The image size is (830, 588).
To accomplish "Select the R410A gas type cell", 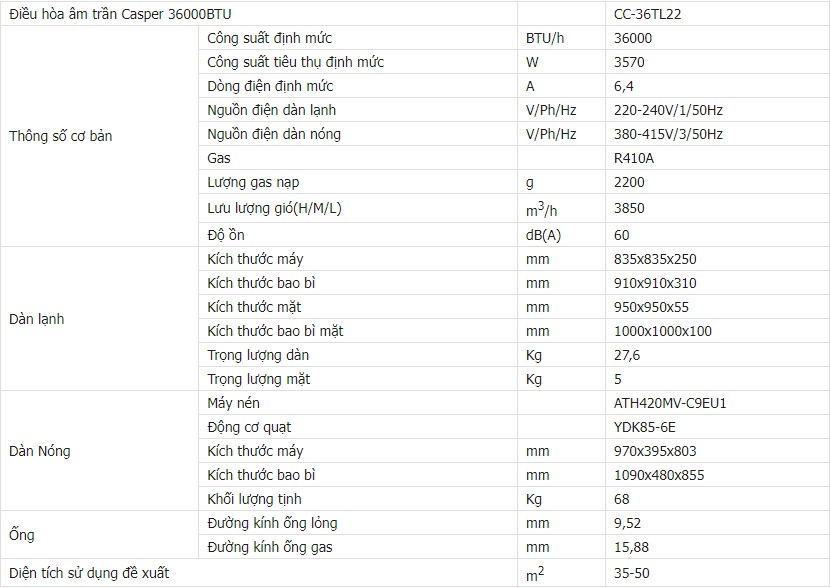I will [x=634, y=158].
